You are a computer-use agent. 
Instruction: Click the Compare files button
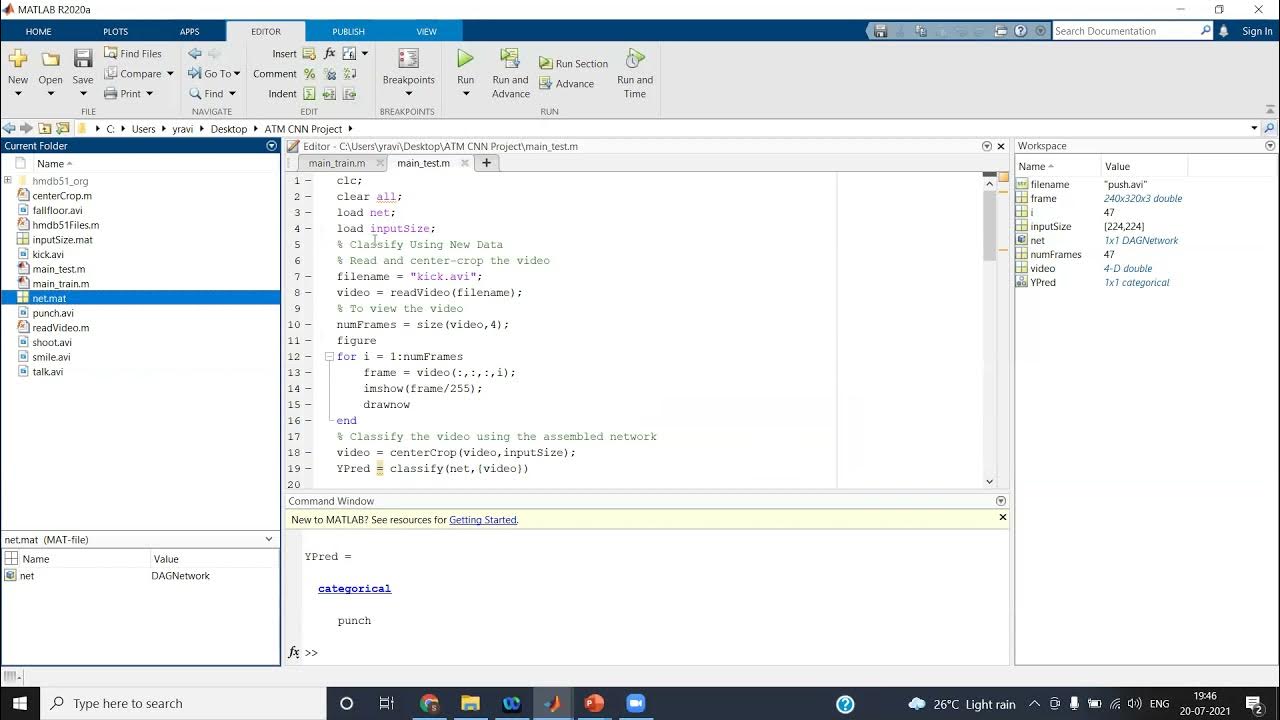point(132,74)
